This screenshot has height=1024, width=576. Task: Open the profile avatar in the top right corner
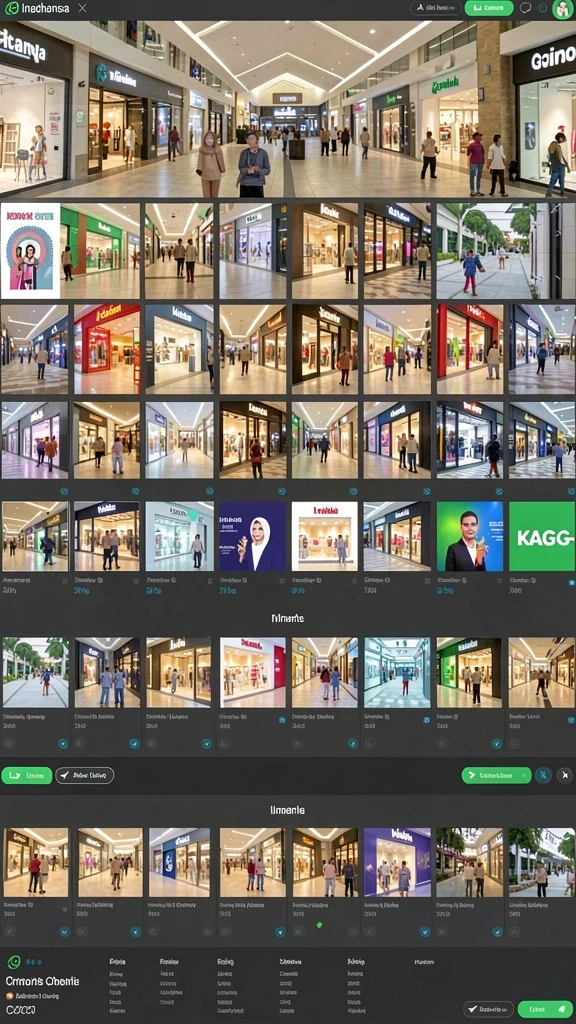click(562, 8)
